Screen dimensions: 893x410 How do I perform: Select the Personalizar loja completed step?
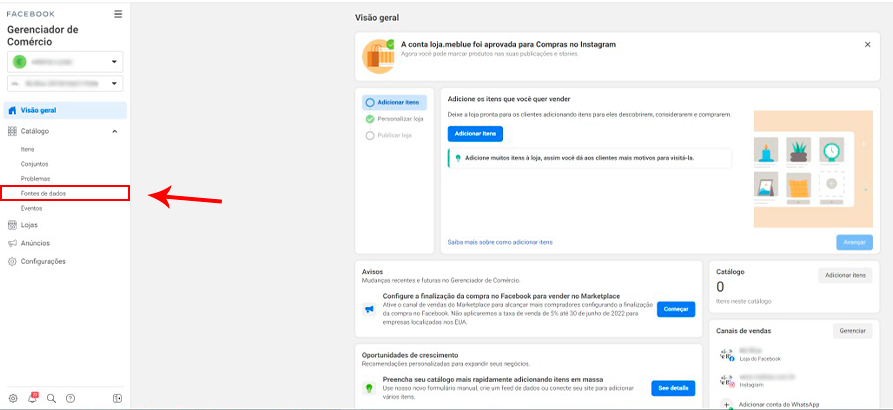coord(394,119)
